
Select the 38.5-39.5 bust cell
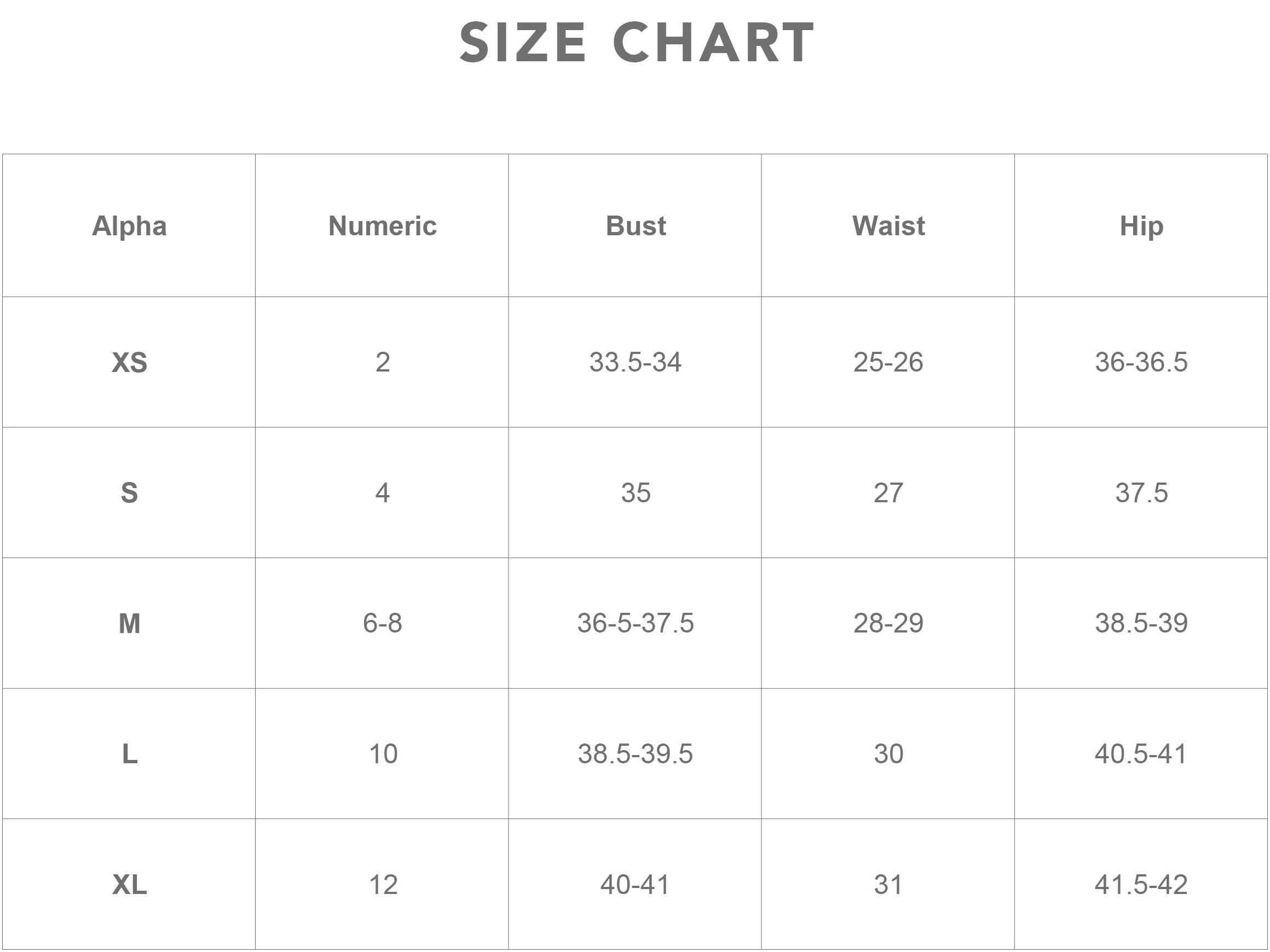tap(635, 754)
